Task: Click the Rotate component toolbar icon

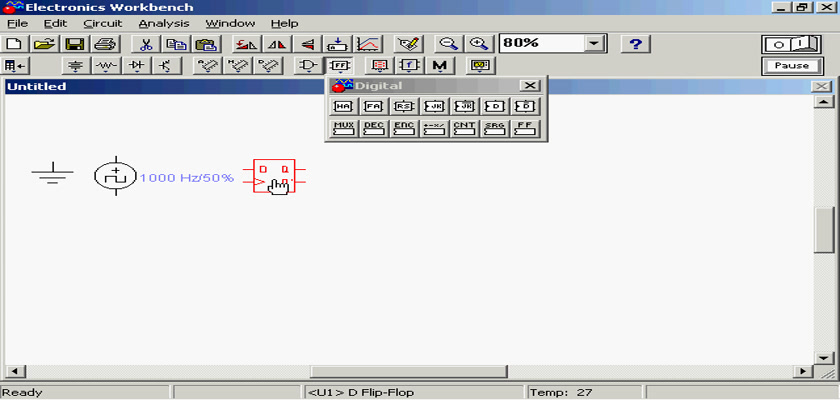Action: click(245, 44)
